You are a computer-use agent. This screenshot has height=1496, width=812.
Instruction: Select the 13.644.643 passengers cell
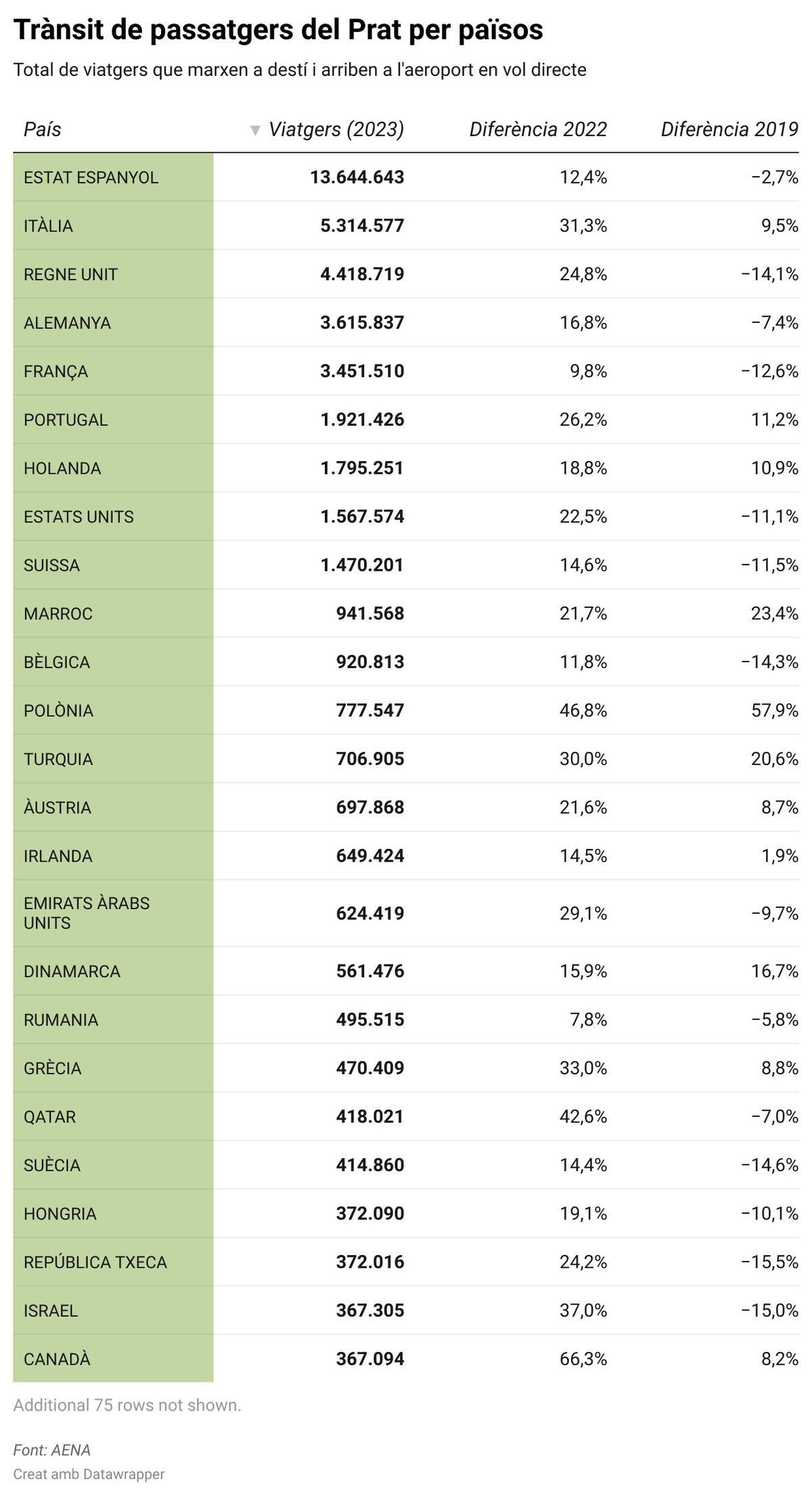357,177
